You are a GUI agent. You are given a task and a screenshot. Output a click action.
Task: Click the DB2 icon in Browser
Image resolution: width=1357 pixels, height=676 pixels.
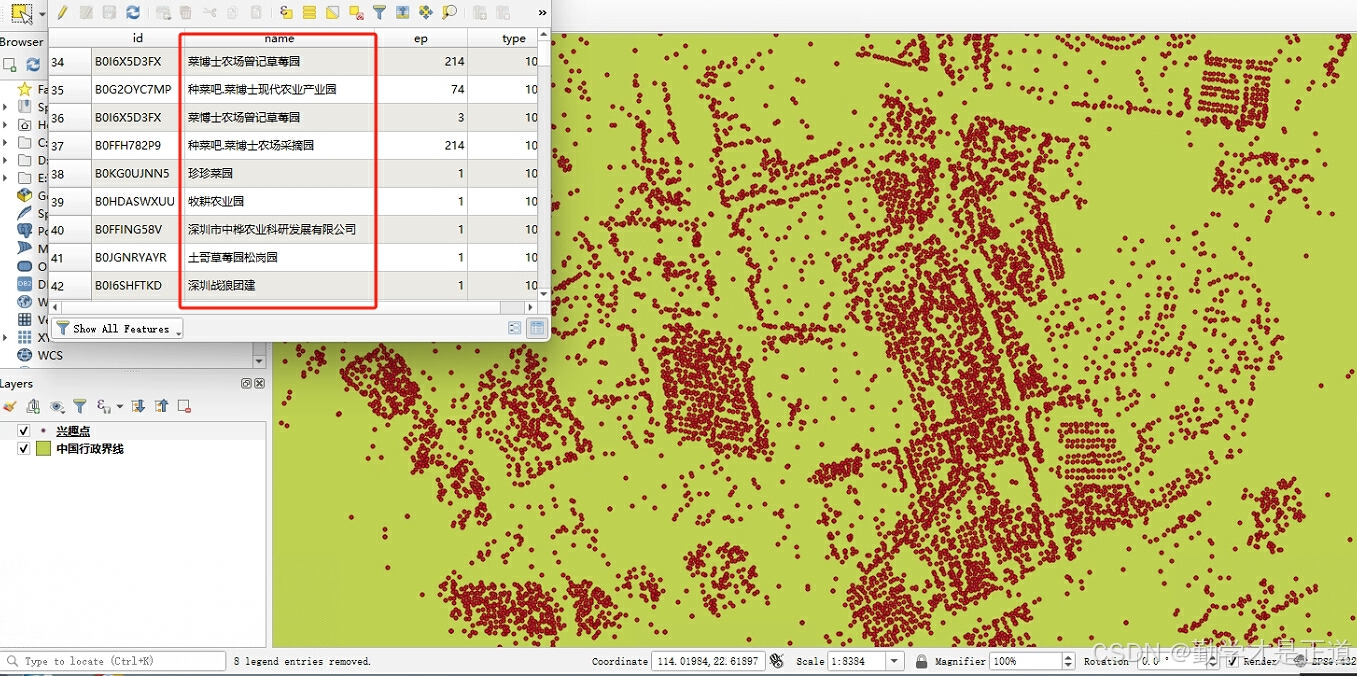pyautogui.click(x=25, y=283)
